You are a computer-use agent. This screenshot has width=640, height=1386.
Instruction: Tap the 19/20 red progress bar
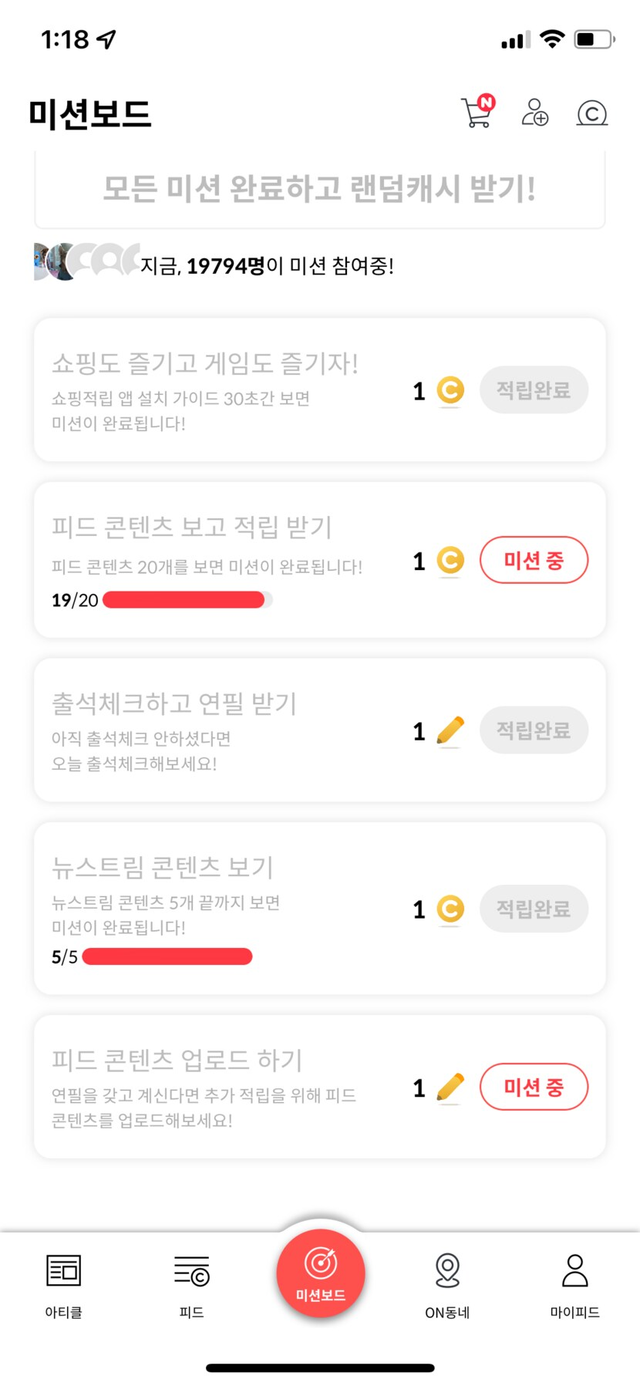point(186,600)
